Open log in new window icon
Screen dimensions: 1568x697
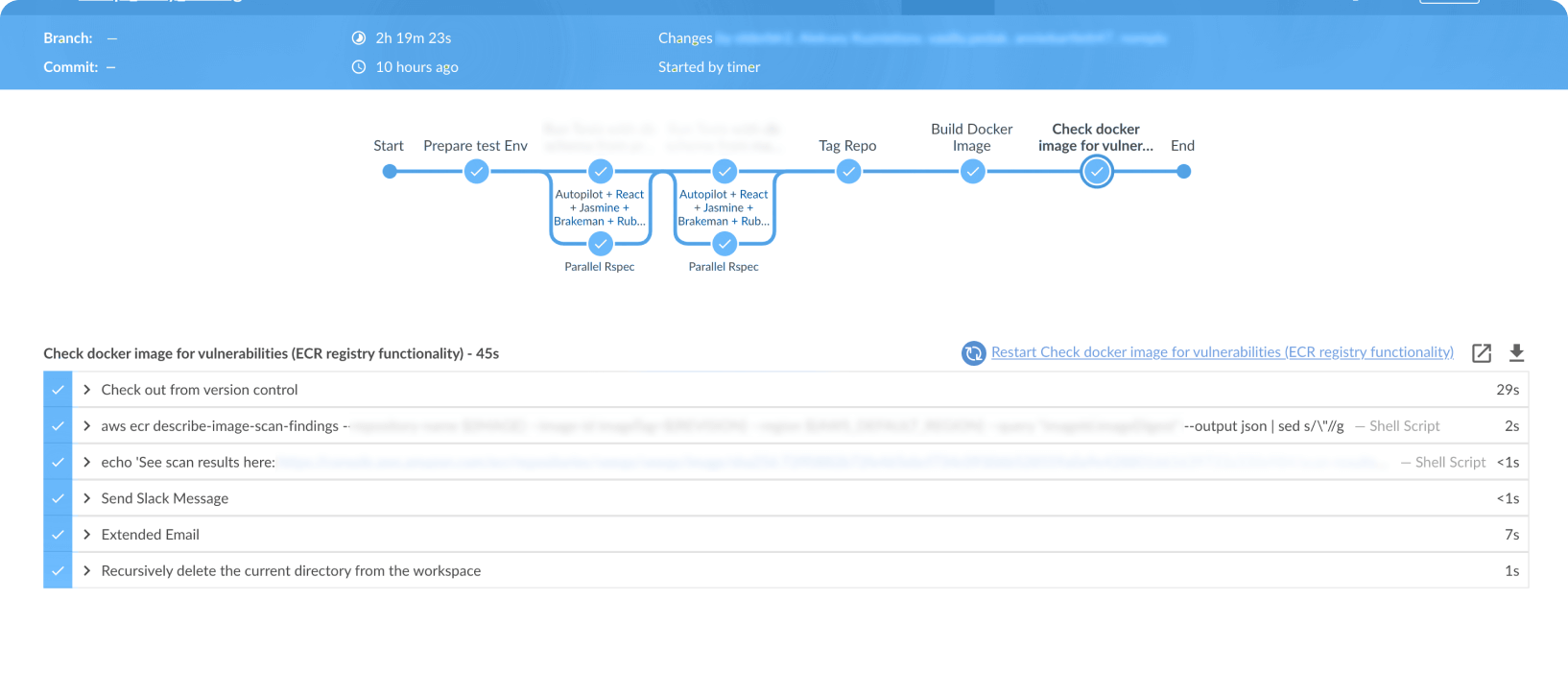pos(1482,353)
